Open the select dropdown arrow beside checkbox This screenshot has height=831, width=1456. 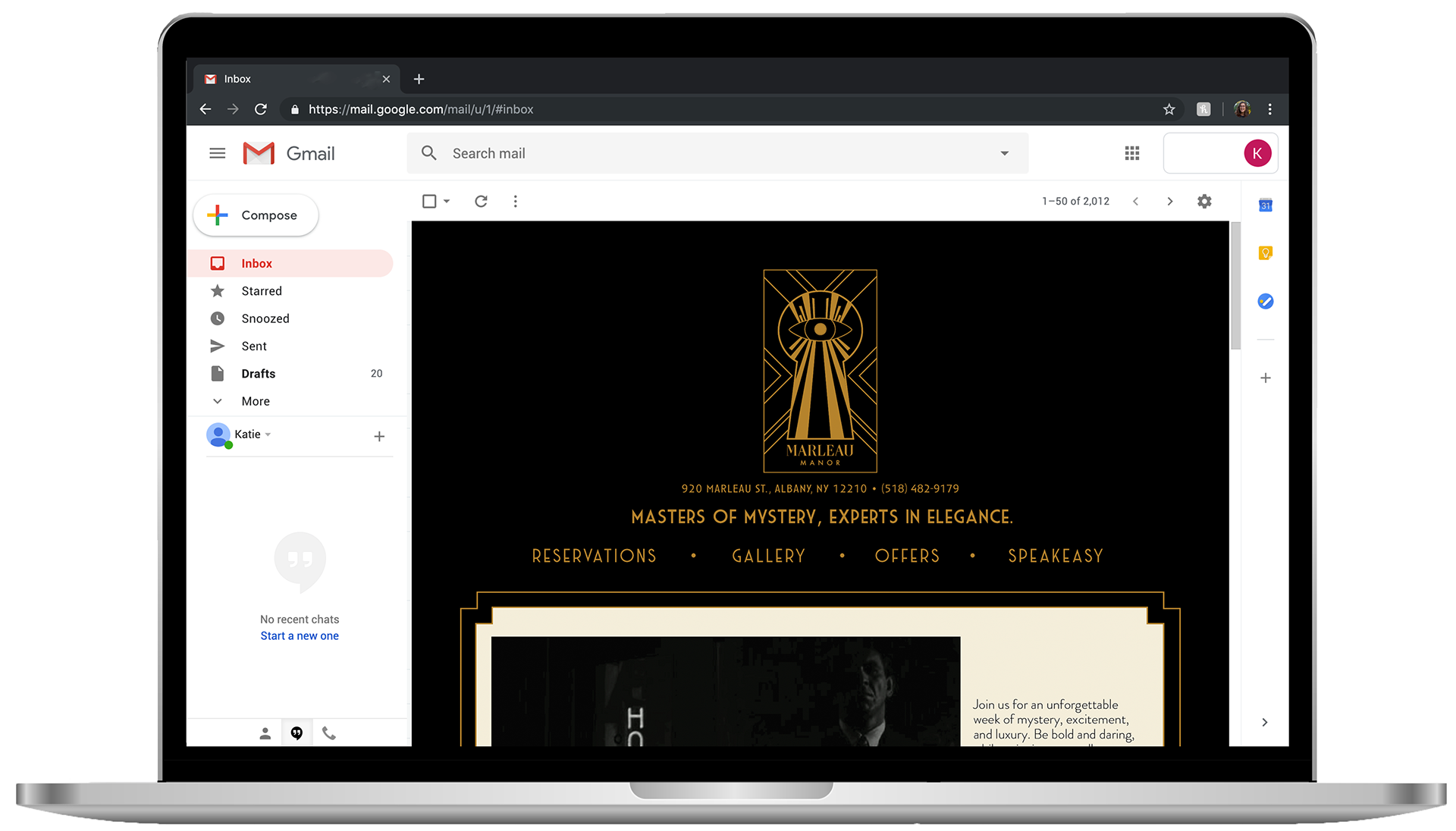tap(447, 201)
